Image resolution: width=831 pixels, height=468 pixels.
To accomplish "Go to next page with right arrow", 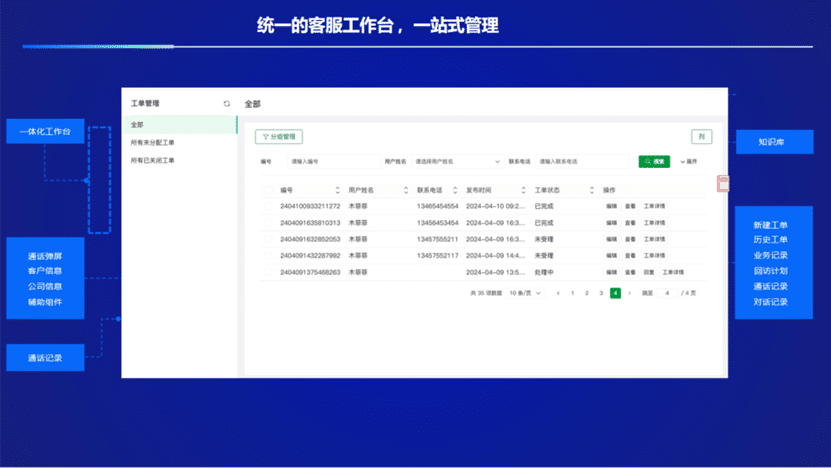I will 629,293.
